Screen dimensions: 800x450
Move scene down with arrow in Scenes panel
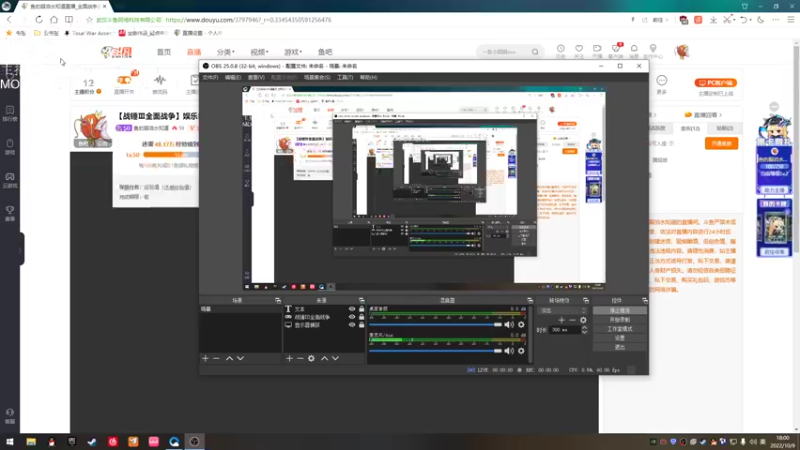click(x=240, y=359)
